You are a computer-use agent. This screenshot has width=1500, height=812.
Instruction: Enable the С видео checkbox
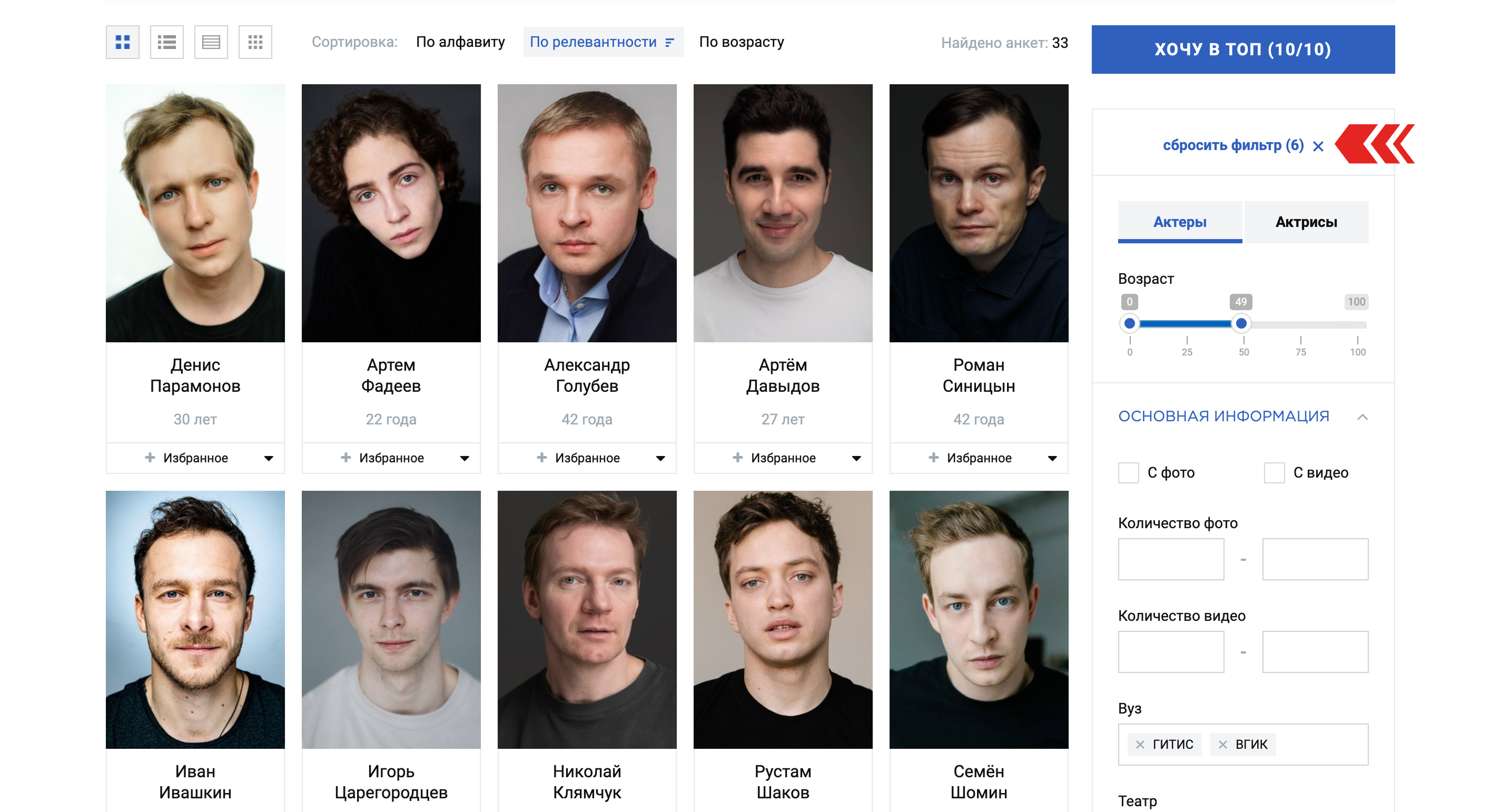tap(1274, 473)
